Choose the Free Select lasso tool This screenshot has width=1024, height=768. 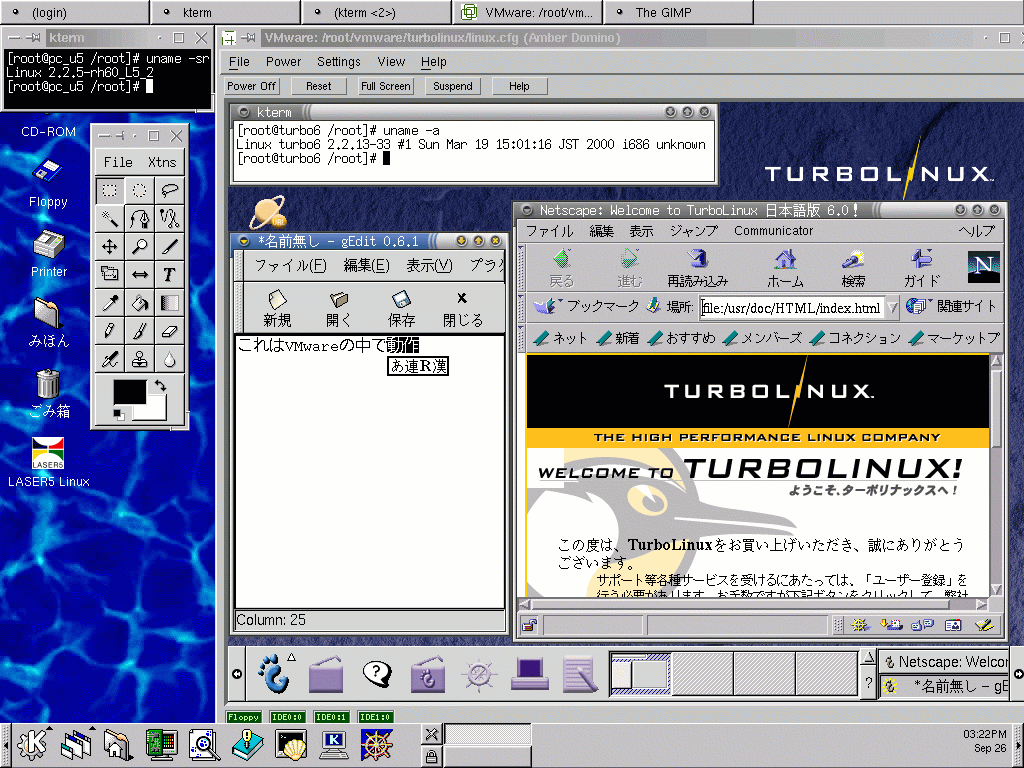tap(169, 190)
